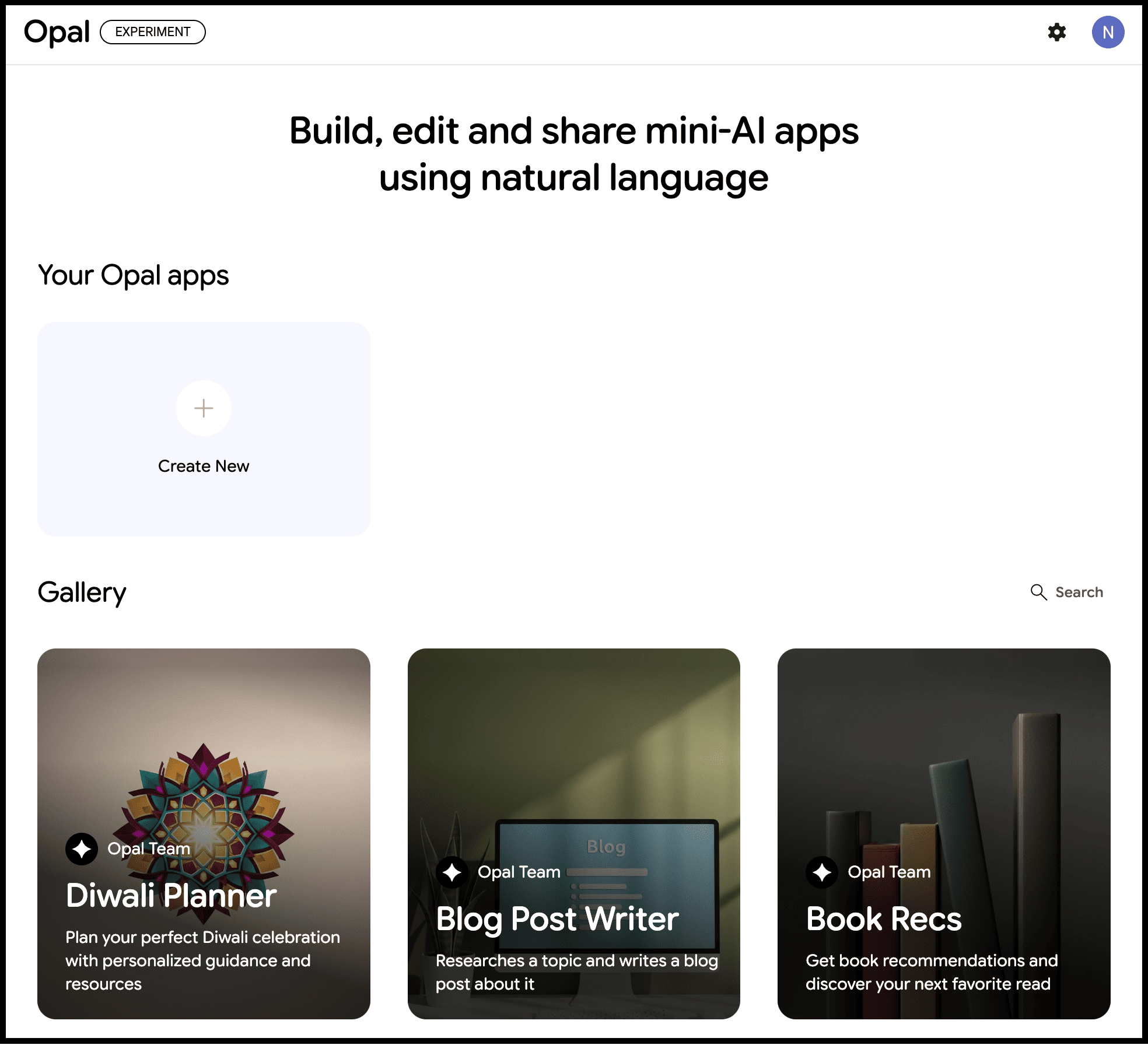
Task: Click the Diwali Planner title text
Action: [171, 896]
